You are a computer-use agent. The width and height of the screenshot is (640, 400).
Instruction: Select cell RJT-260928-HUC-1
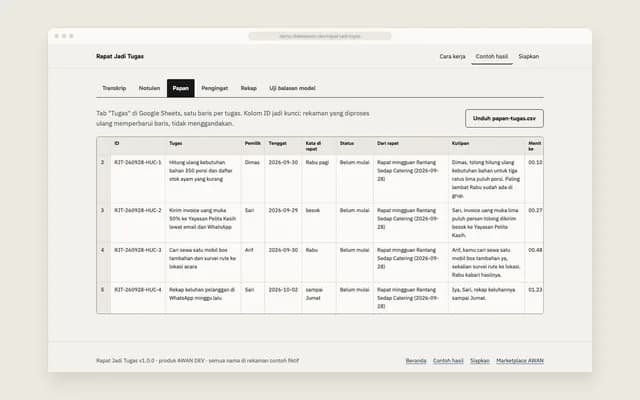coord(138,179)
